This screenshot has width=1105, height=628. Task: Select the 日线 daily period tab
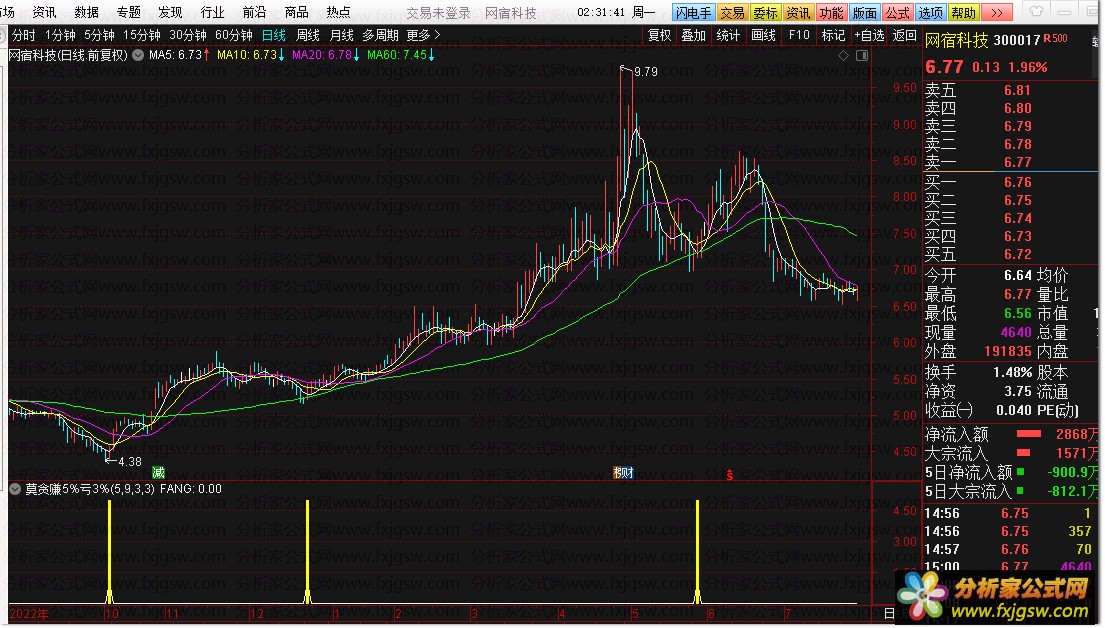(273, 35)
